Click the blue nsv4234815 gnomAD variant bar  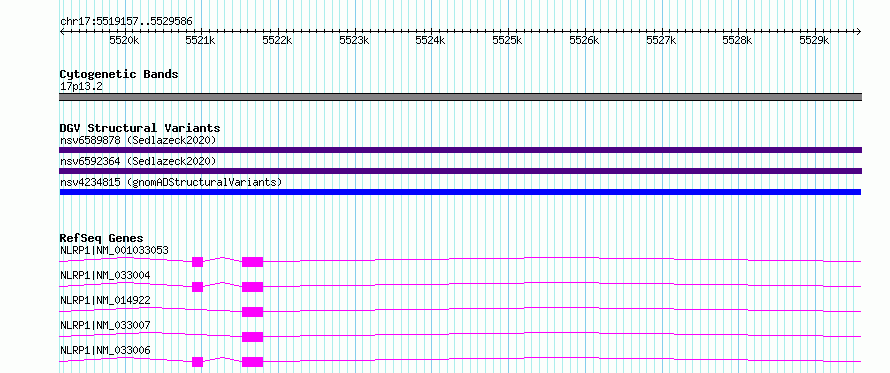(x=460, y=192)
